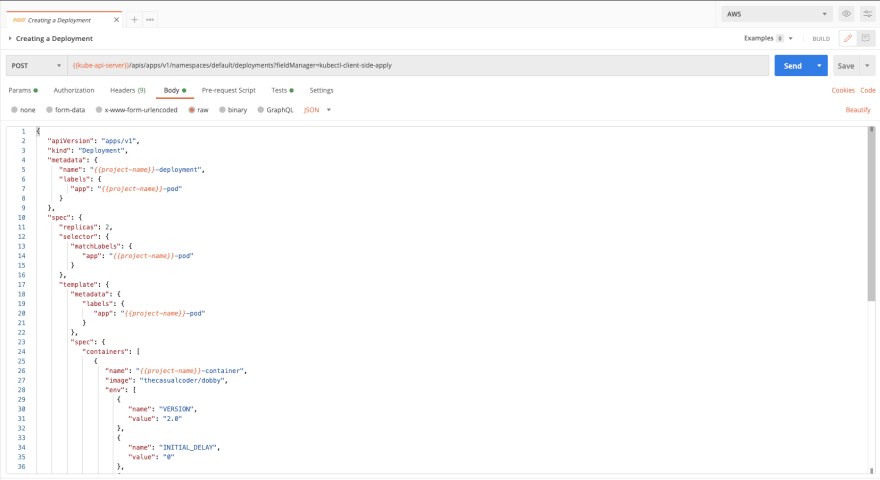The height and width of the screenshot is (480, 880).
Task: Open manage environments settings icon
Action: (867, 14)
